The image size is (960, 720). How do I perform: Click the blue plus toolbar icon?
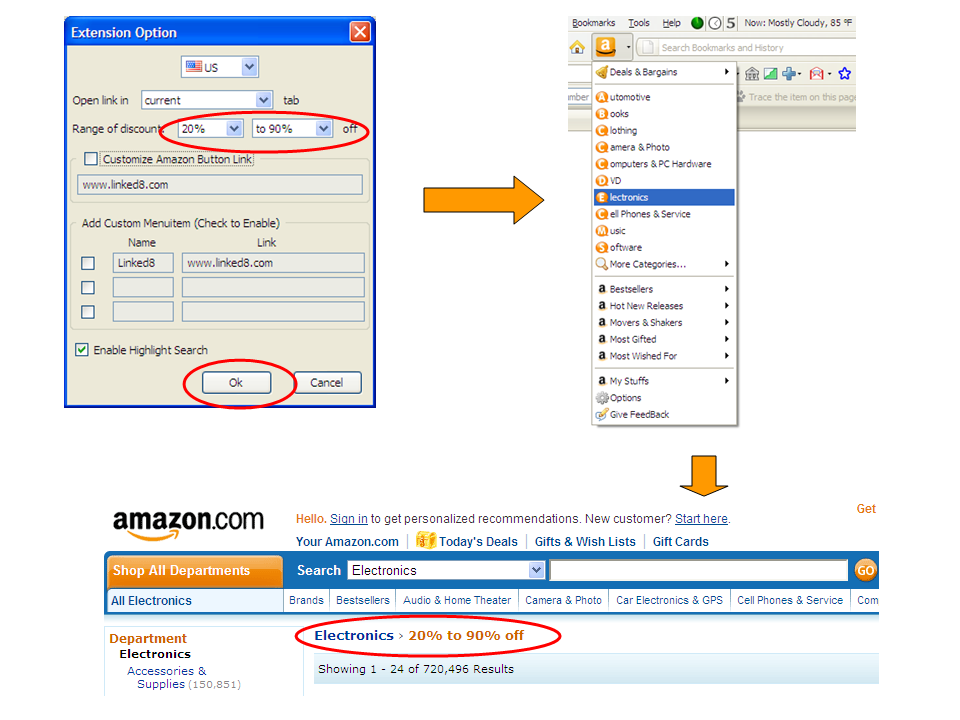[791, 74]
